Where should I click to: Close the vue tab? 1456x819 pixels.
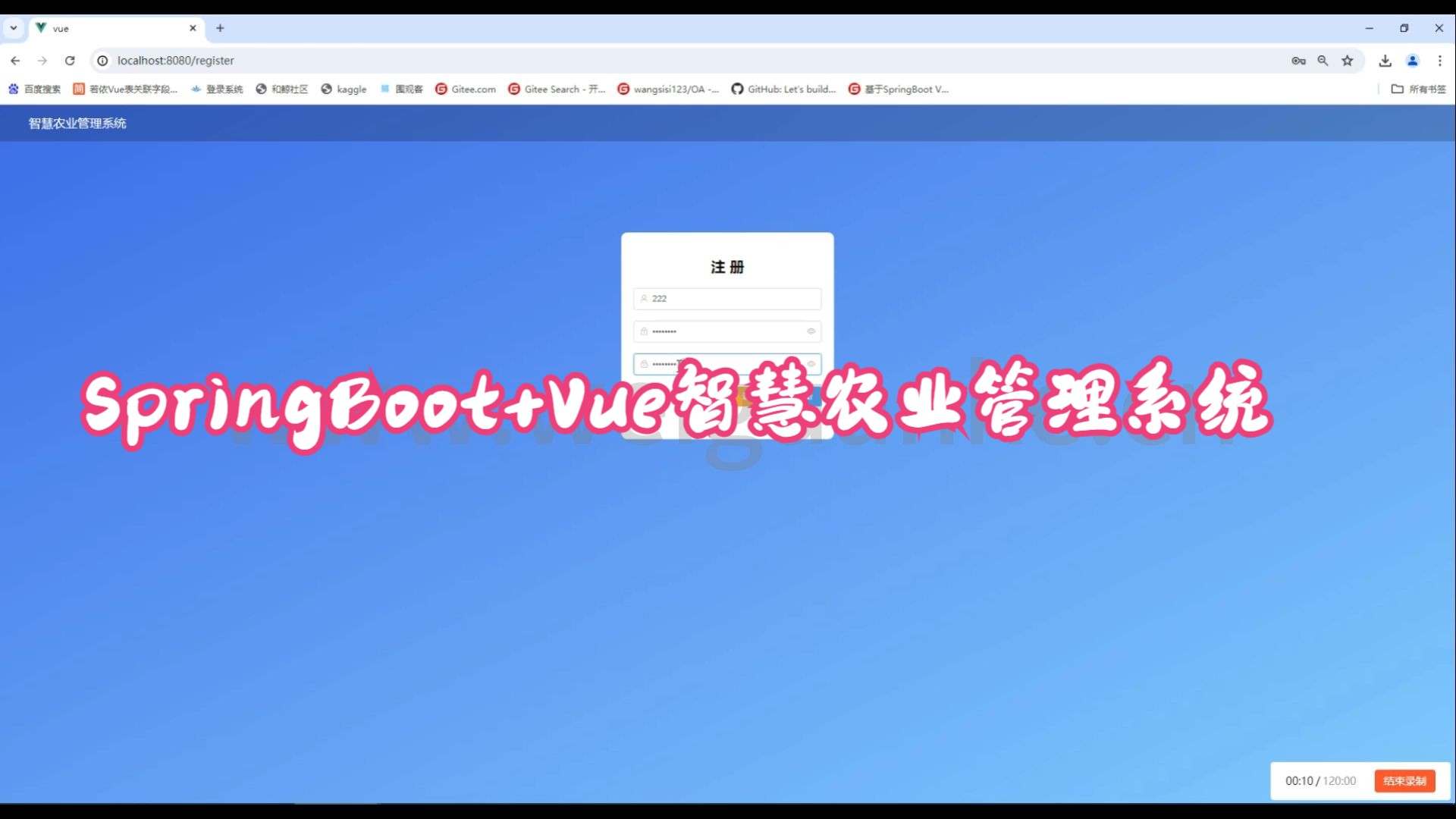(x=193, y=28)
